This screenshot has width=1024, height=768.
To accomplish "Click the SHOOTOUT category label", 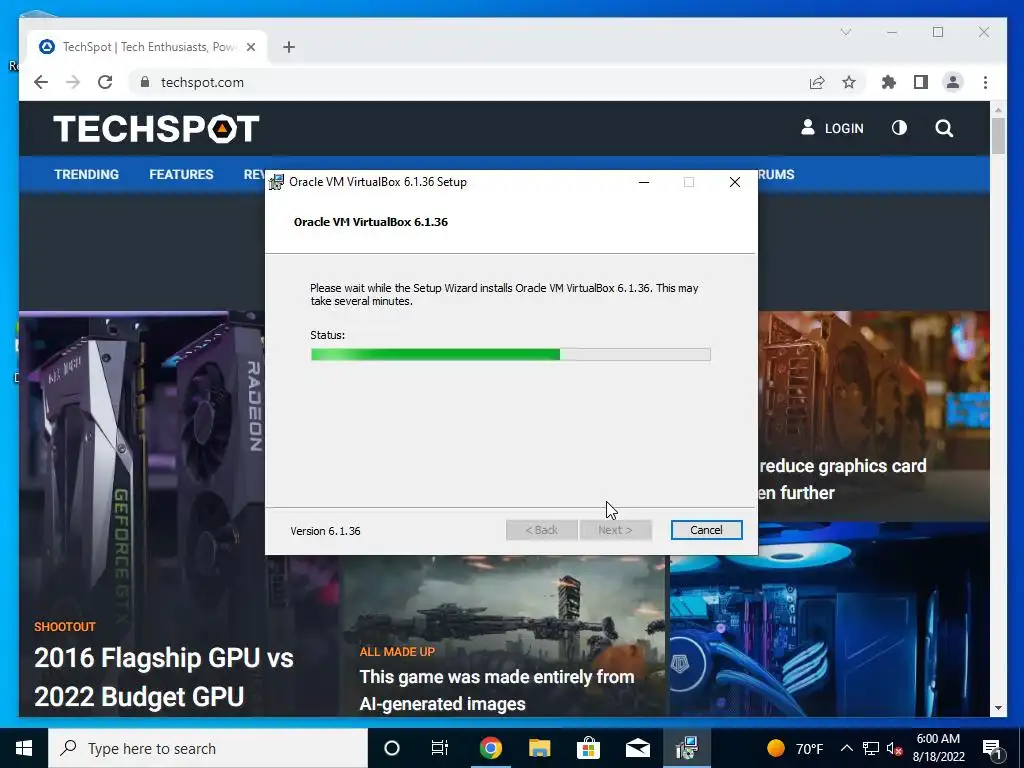I will [65, 627].
